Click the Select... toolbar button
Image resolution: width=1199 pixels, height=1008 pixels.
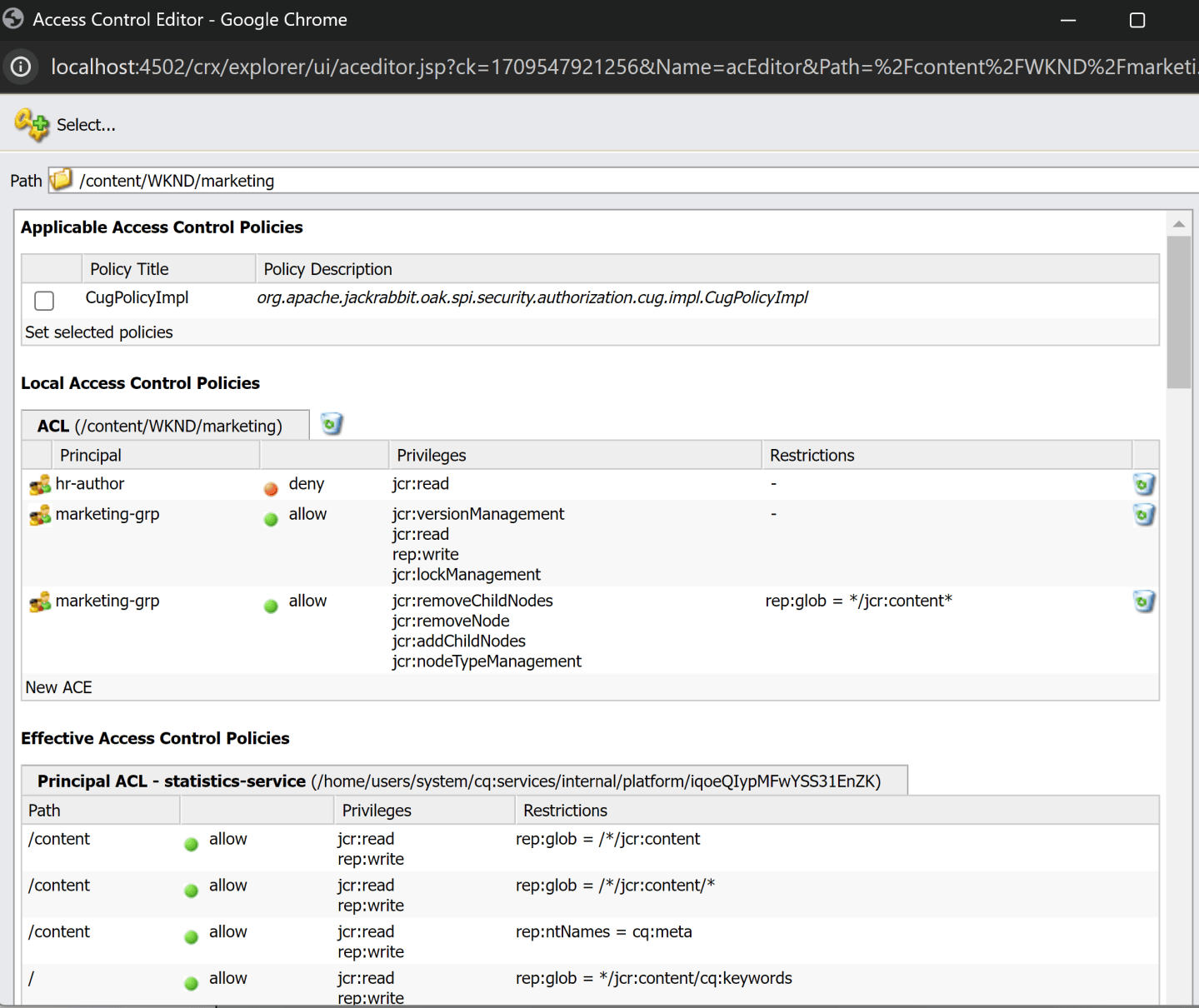pos(65,125)
